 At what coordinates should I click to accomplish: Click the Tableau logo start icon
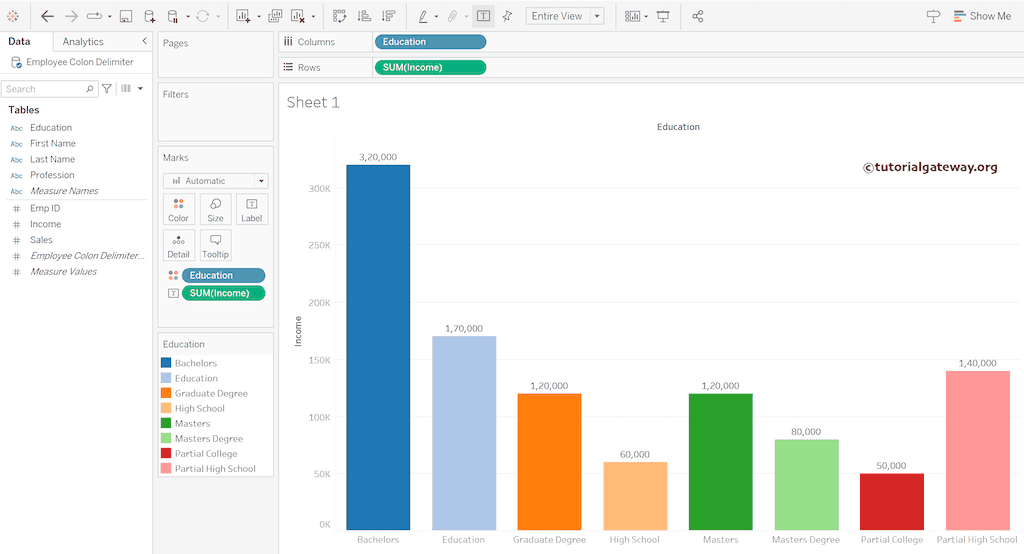pos(12,16)
